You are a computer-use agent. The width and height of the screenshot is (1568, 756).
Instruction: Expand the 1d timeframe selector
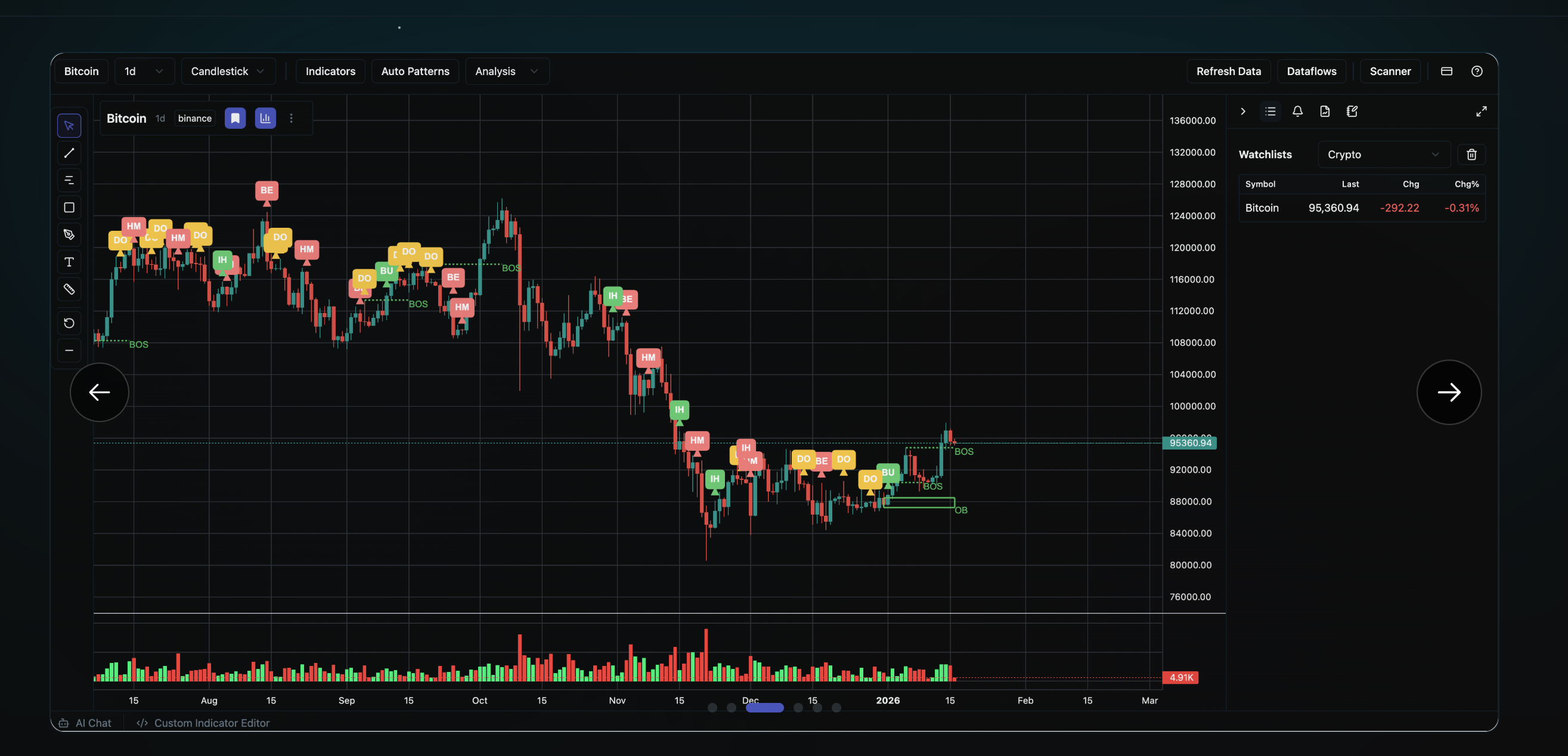click(144, 71)
